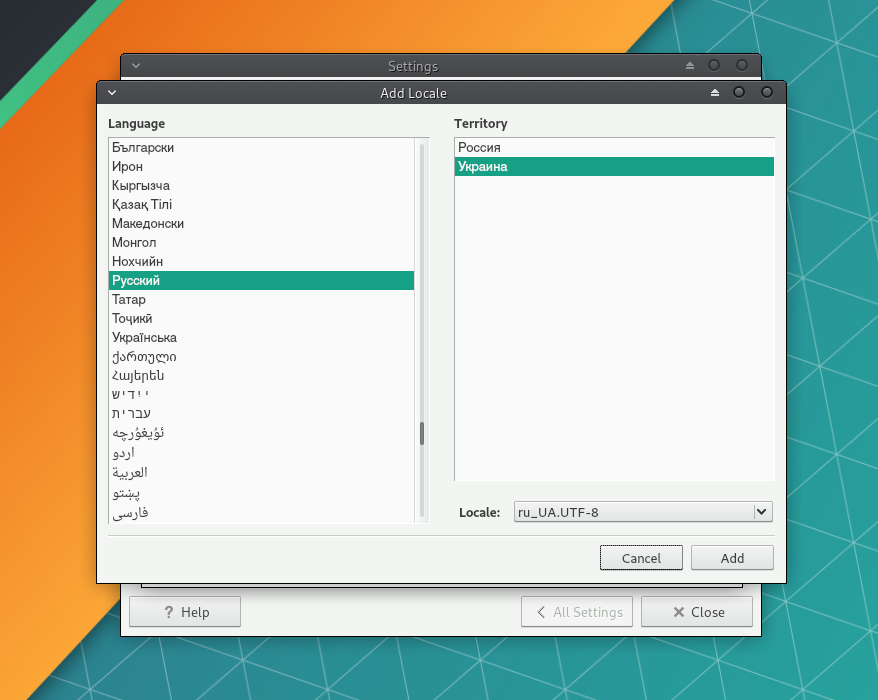The image size is (878, 700).
Task: Choose Россия in the Territory list
Action: click(479, 148)
